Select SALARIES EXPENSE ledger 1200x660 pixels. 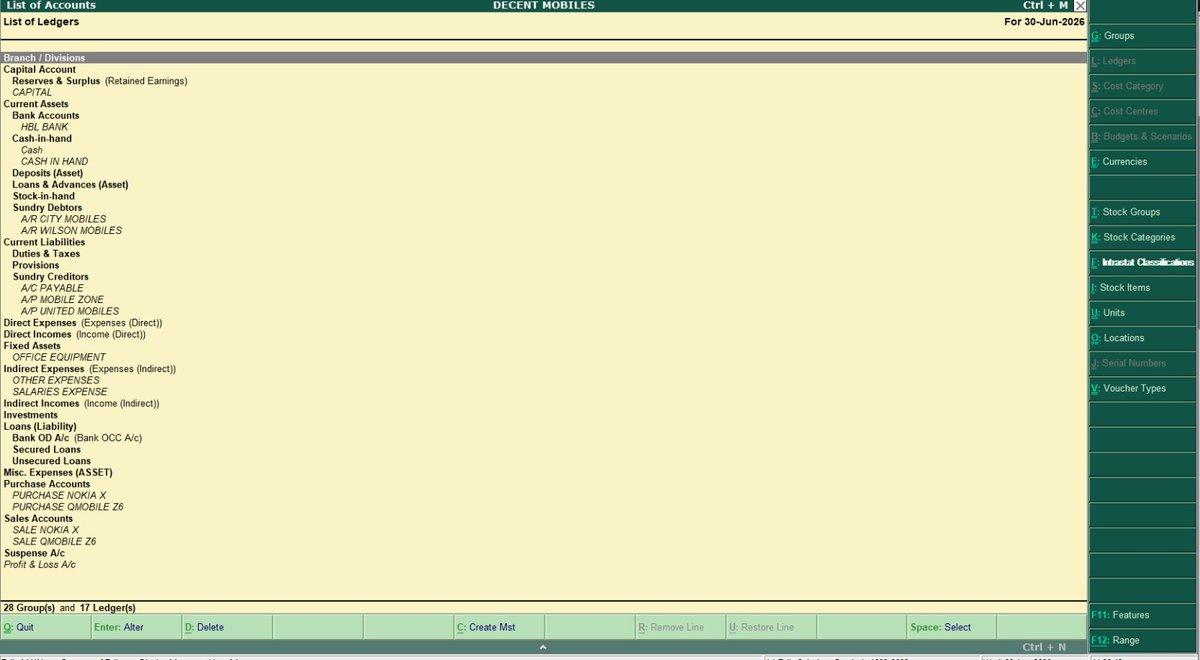pyautogui.click(x=60, y=392)
